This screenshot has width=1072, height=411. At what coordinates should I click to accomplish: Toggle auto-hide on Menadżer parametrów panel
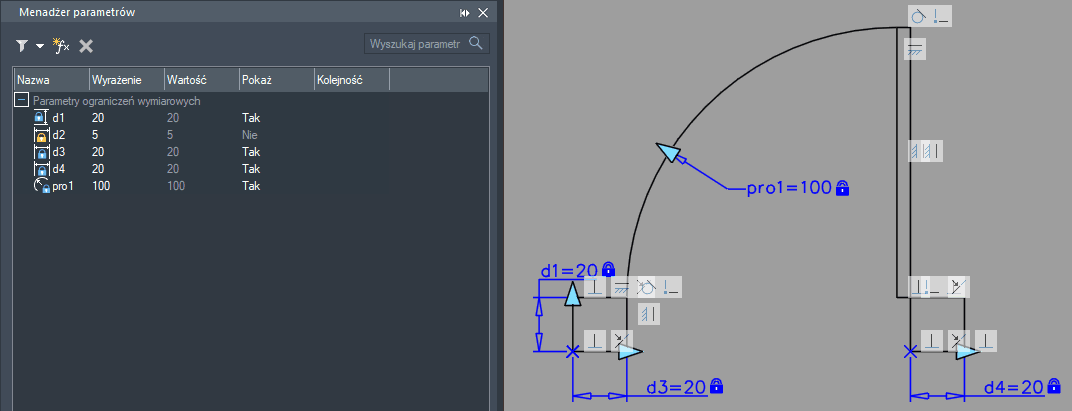point(465,13)
